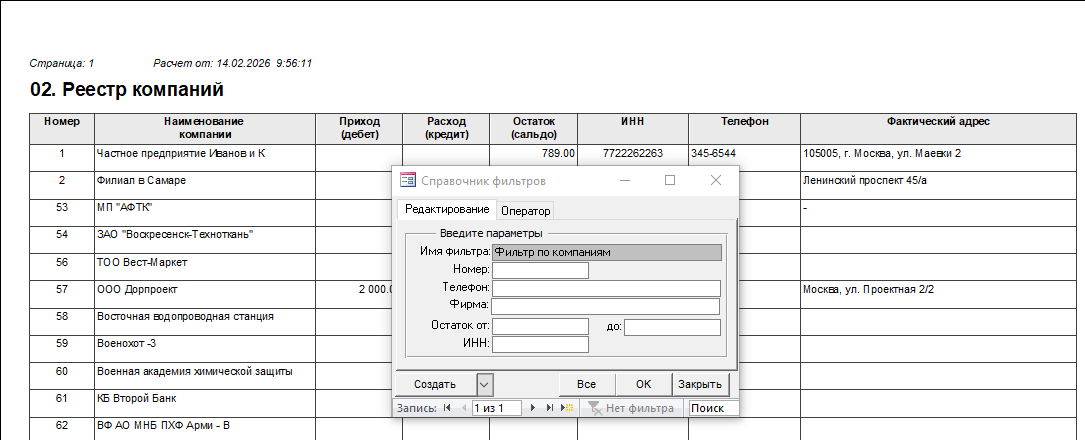Click into the Телефон field
Screen dimensions: 1085x440
[606, 288]
